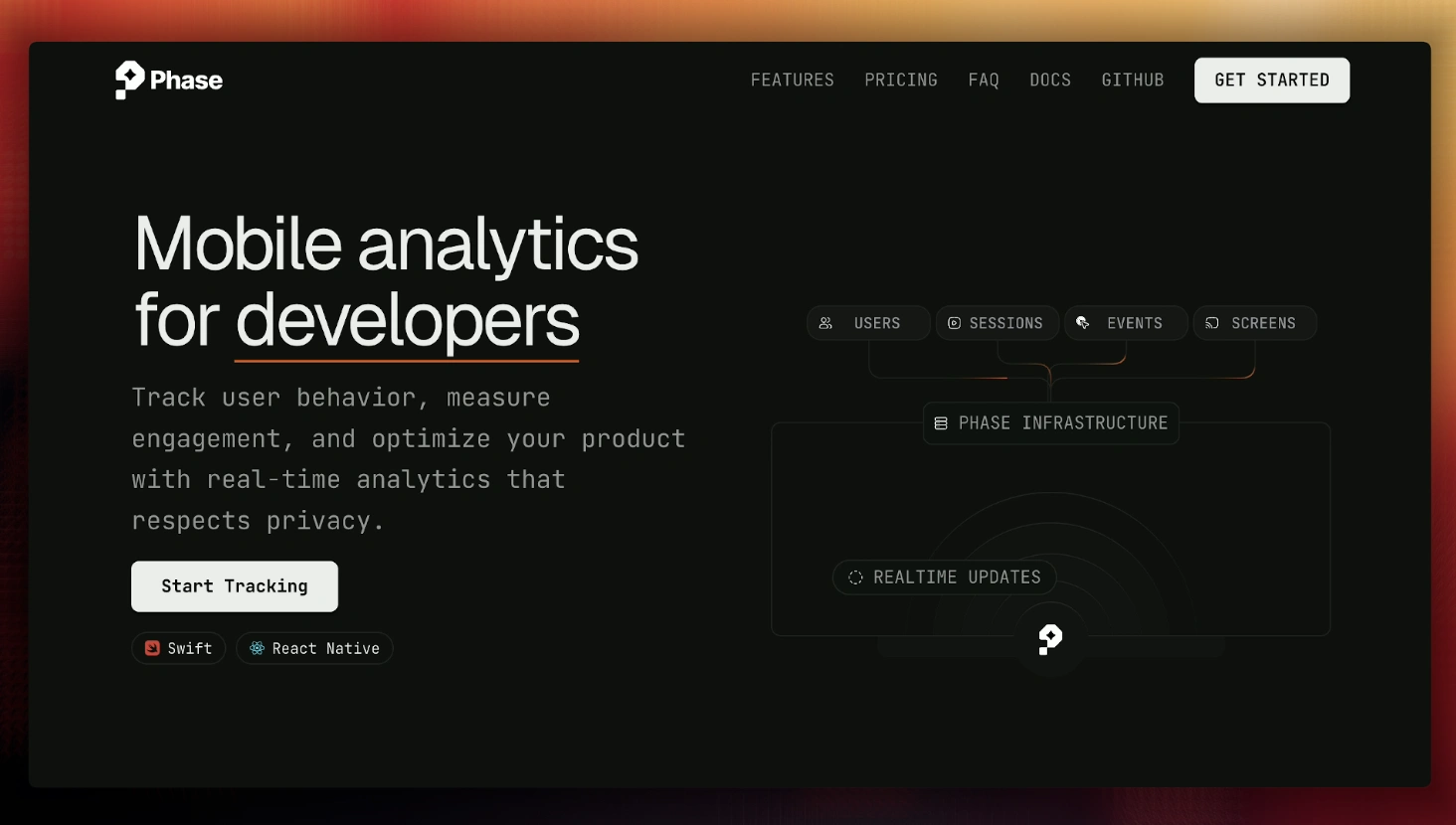Click the React Native atom icon
Viewport: 1456px width, 825px height.
click(257, 648)
